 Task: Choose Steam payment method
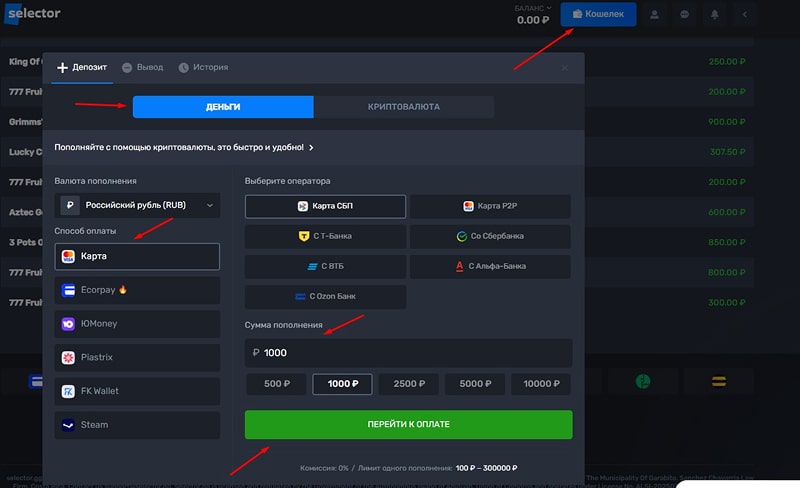137,425
